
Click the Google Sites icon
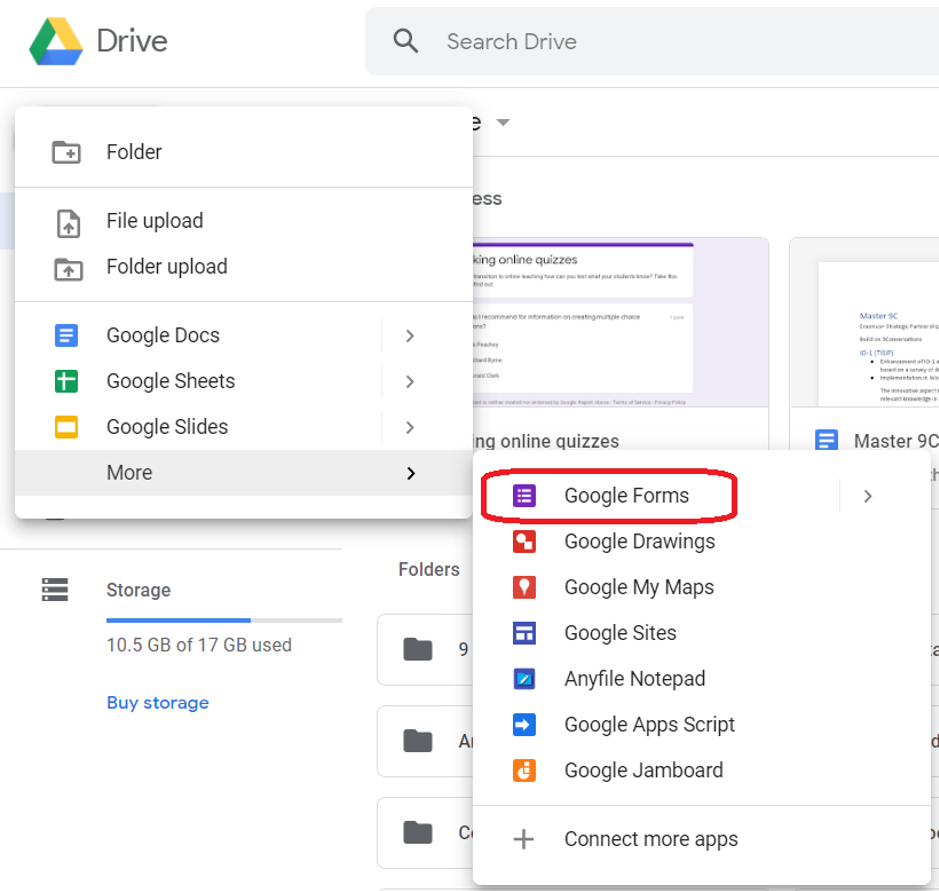524,633
